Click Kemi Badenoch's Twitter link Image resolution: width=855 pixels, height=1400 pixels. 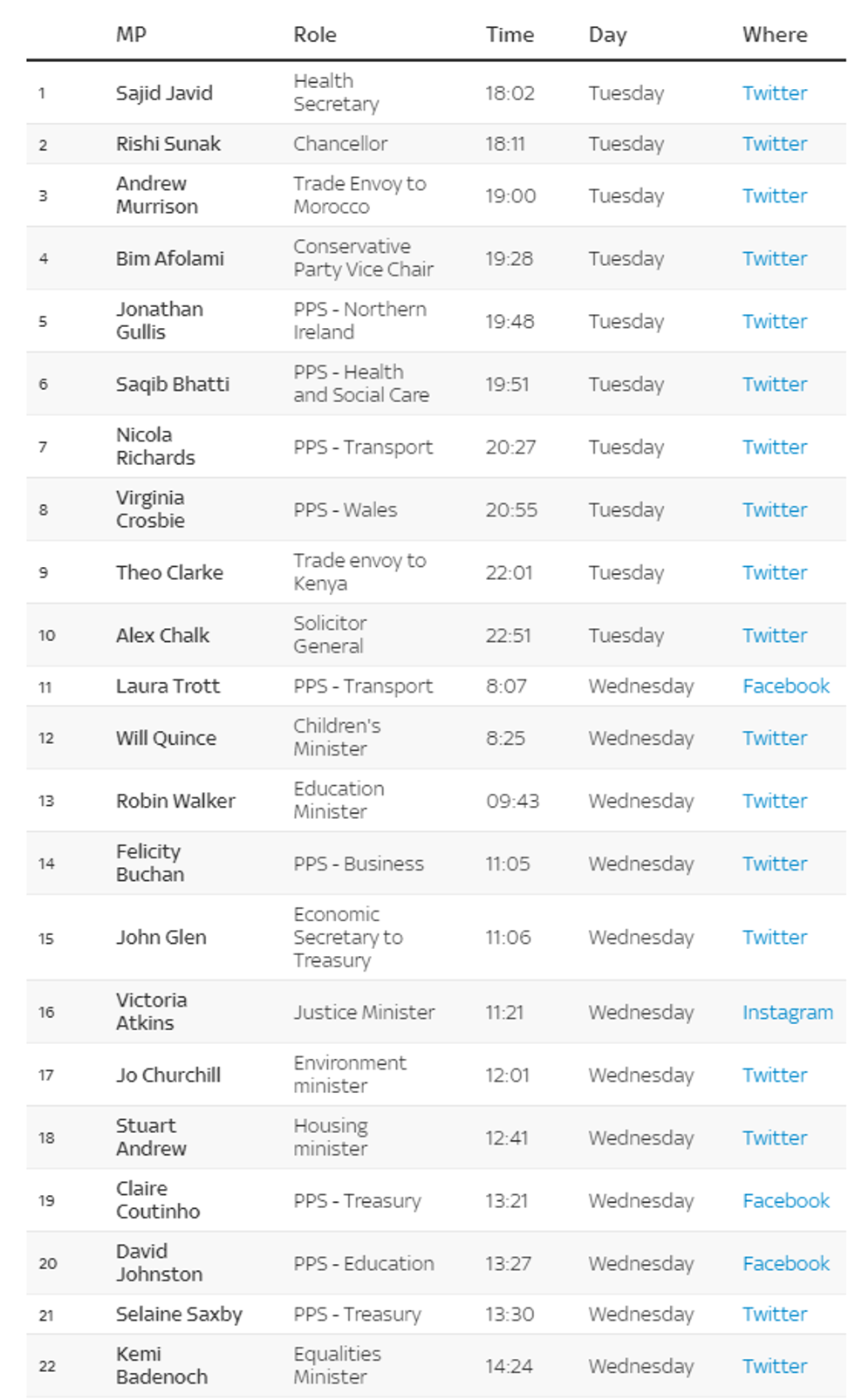pyautogui.click(x=774, y=1367)
